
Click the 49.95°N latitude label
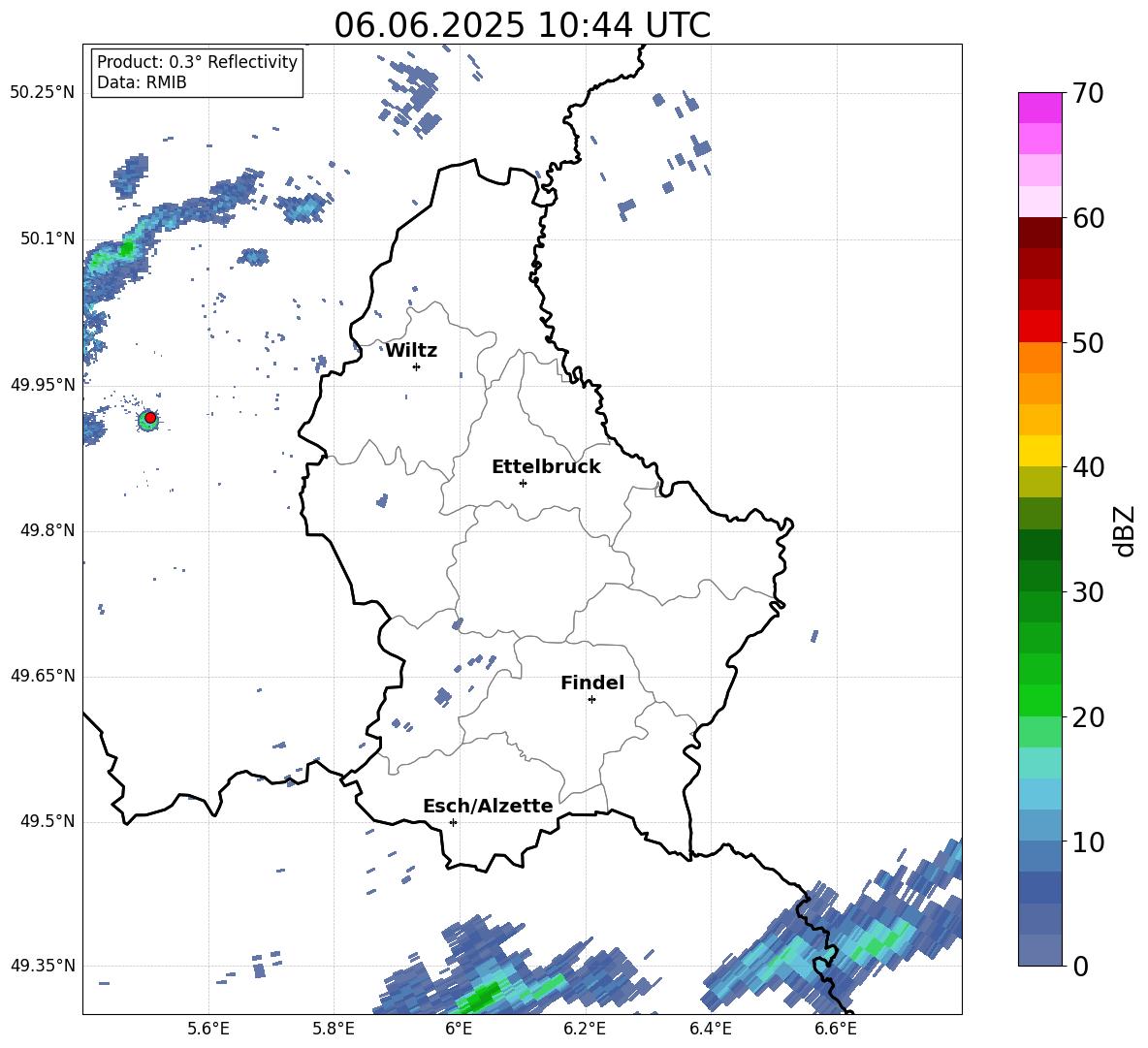[x=43, y=385]
